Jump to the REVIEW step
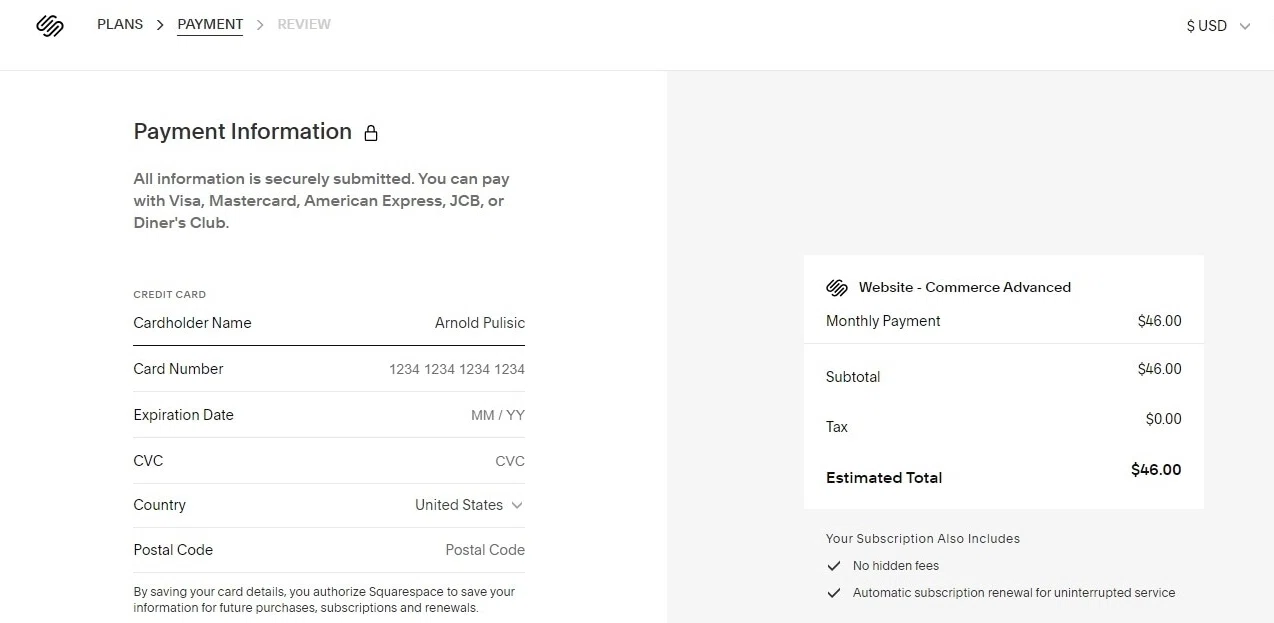Screen dimensions: 1274x623 pyautogui.click(x=304, y=24)
